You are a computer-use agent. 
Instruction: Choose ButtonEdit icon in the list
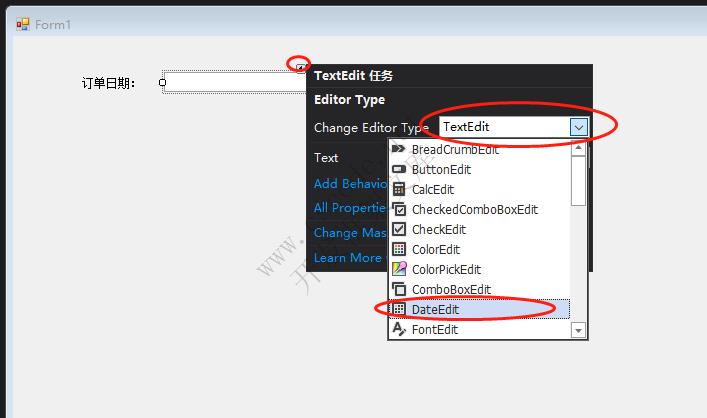click(x=399, y=169)
